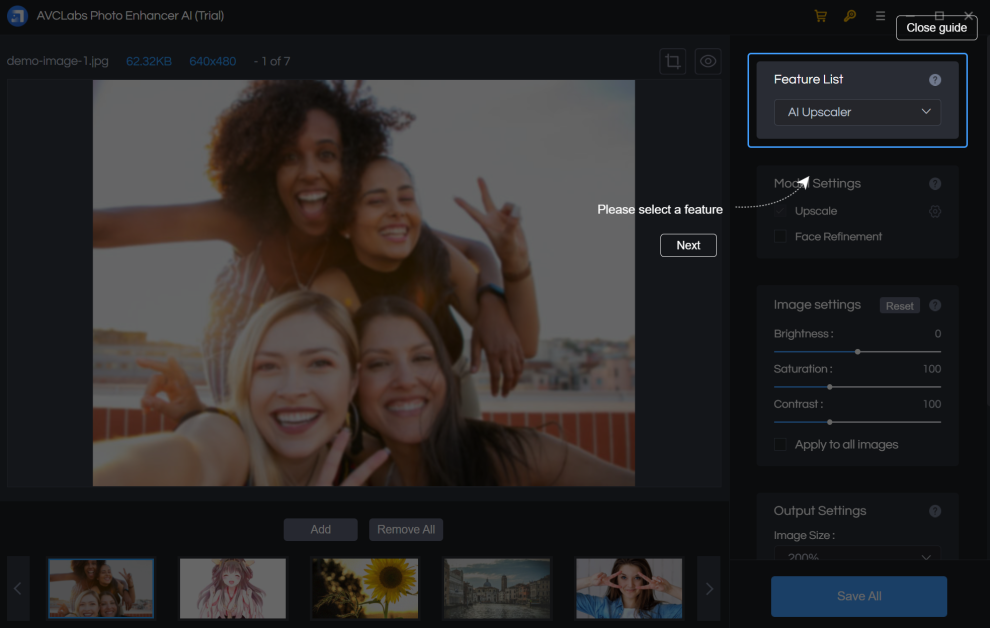Viewport: 990px width, 628px height.
Task: Click Next in the guide
Action: (688, 246)
